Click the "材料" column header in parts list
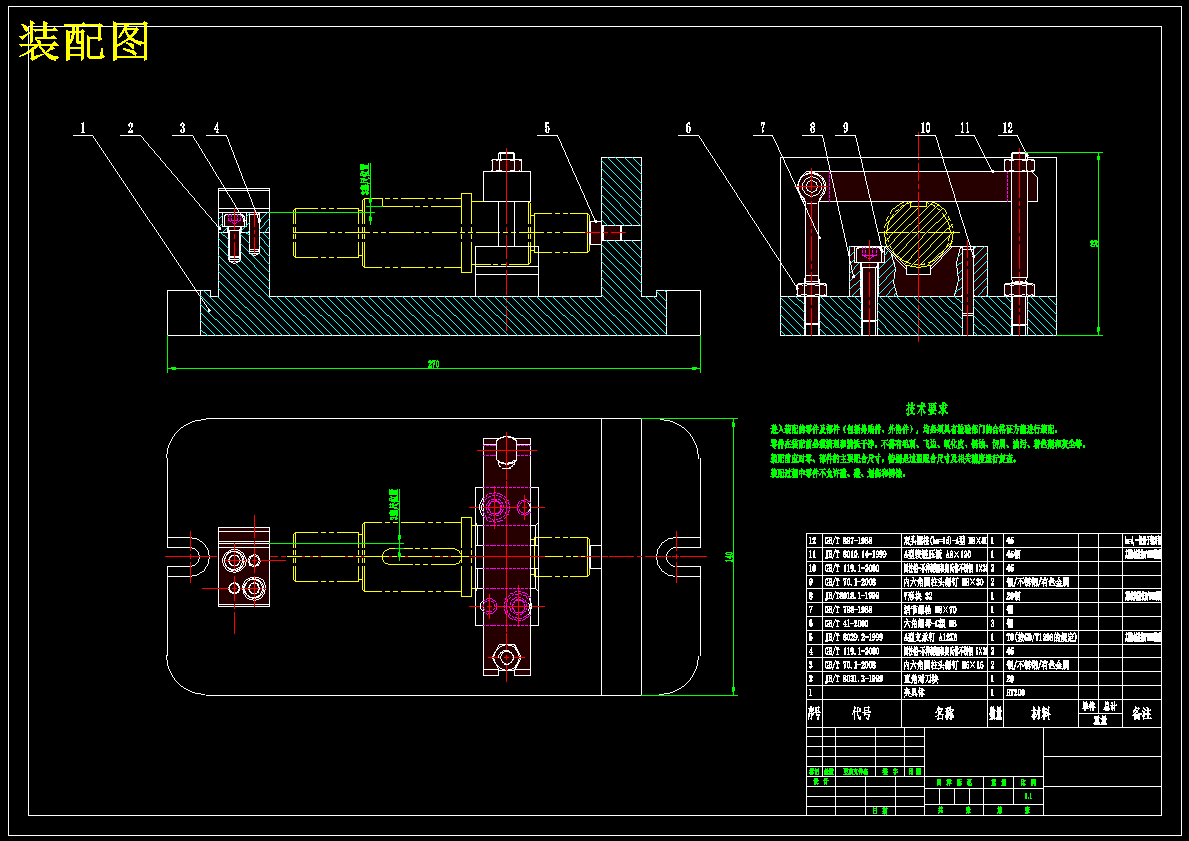Image resolution: width=1189 pixels, height=841 pixels. coord(1040,714)
